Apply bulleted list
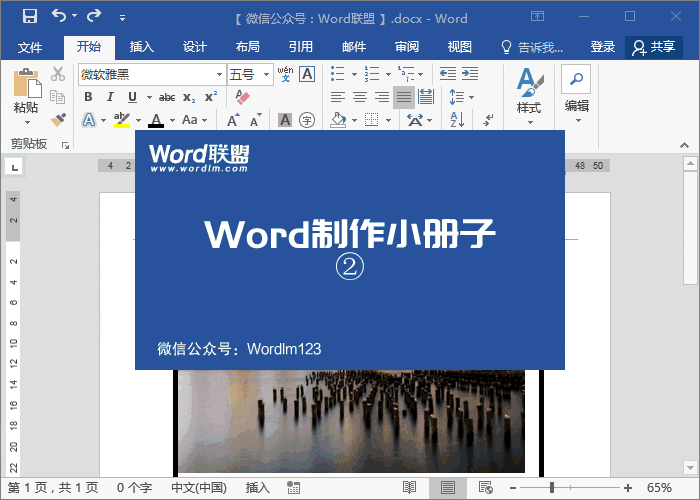Viewport: 700px width, 500px height. pyautogui.click(x=338, y=74)
